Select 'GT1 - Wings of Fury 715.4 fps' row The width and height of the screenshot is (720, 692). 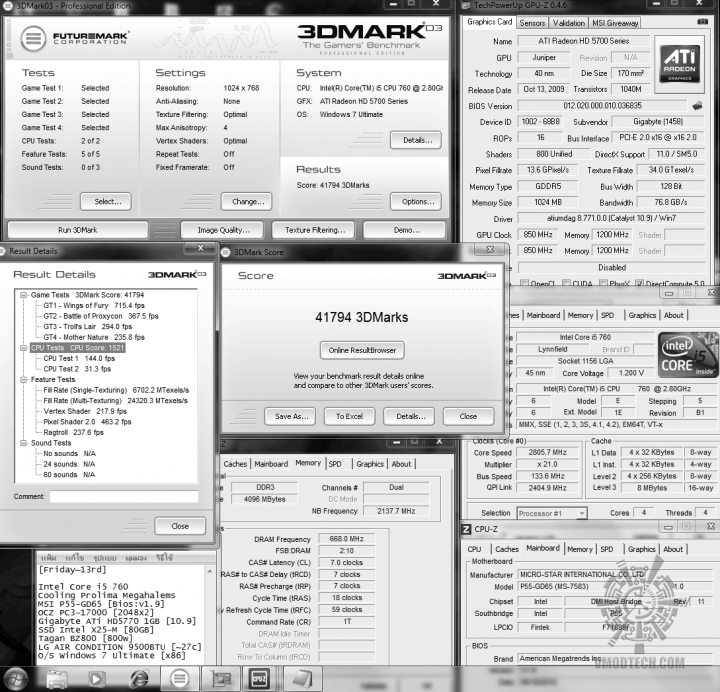(x=94, y=305)
